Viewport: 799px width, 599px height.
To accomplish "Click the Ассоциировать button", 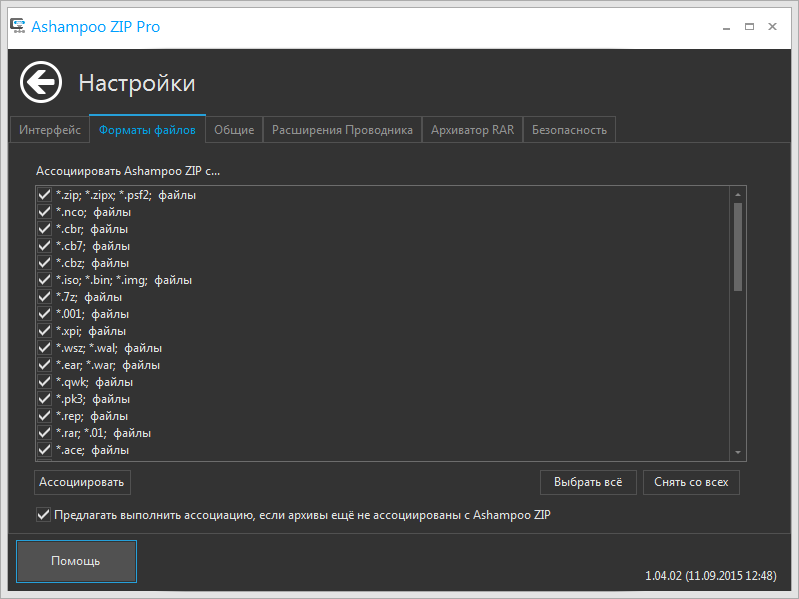I will tap(82, 482).
